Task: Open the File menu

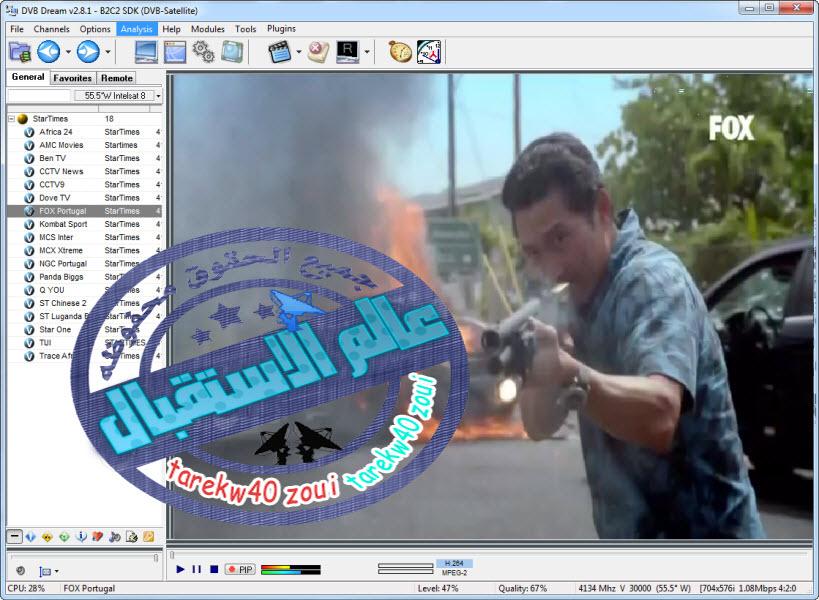Action: [17, 29]
